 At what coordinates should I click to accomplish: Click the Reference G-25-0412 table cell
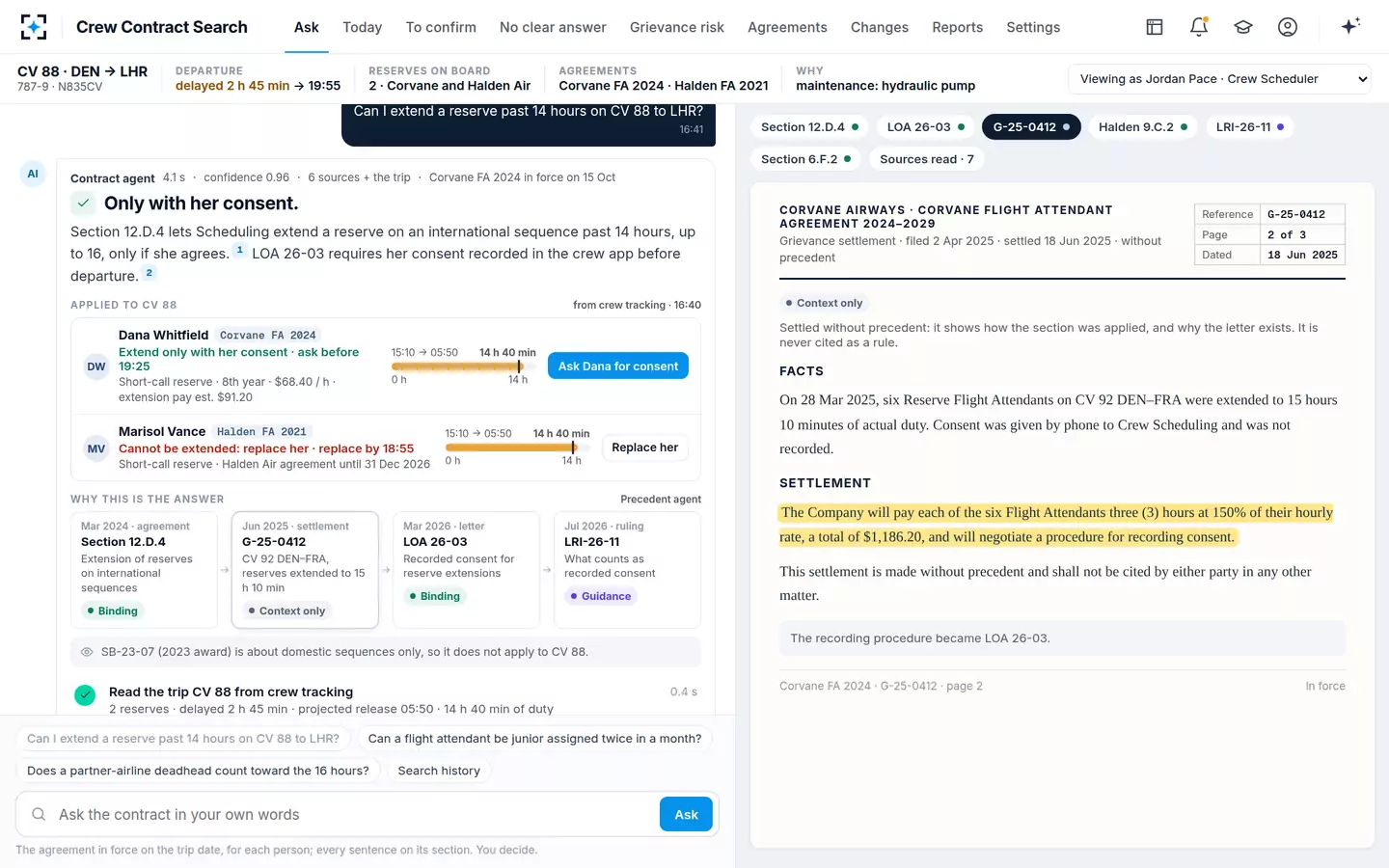click(1302, 214)
